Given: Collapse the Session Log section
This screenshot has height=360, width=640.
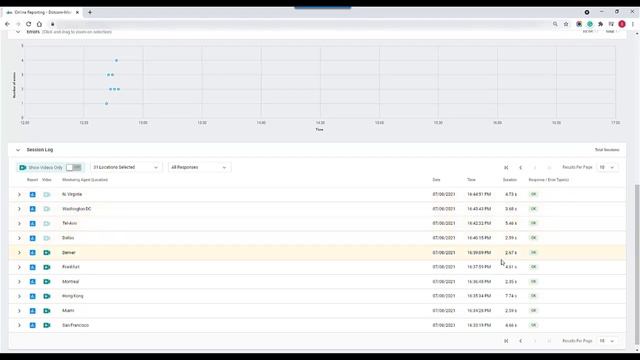Looking at the screenshot, I should (18, 150).
